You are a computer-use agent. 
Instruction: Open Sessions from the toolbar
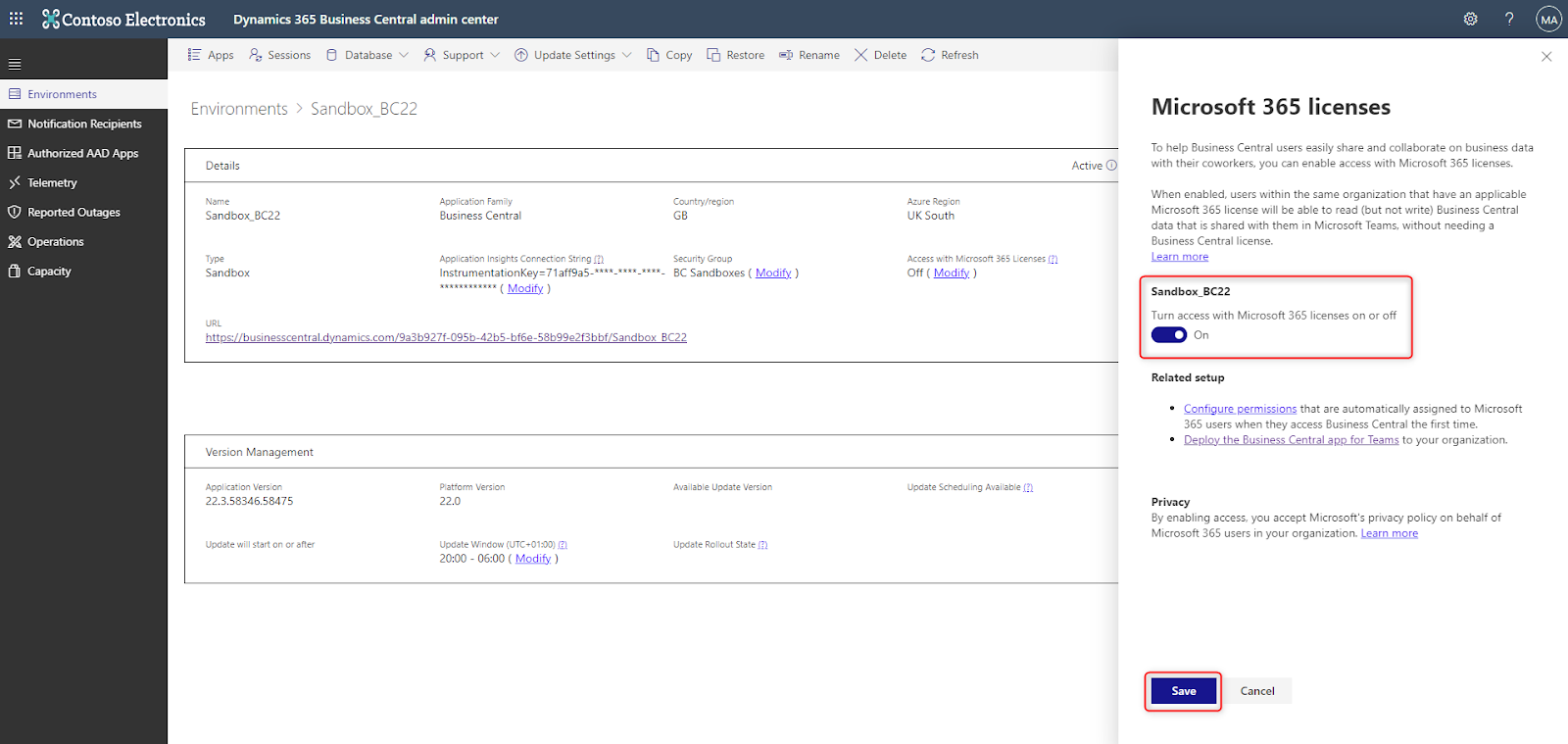280,55
